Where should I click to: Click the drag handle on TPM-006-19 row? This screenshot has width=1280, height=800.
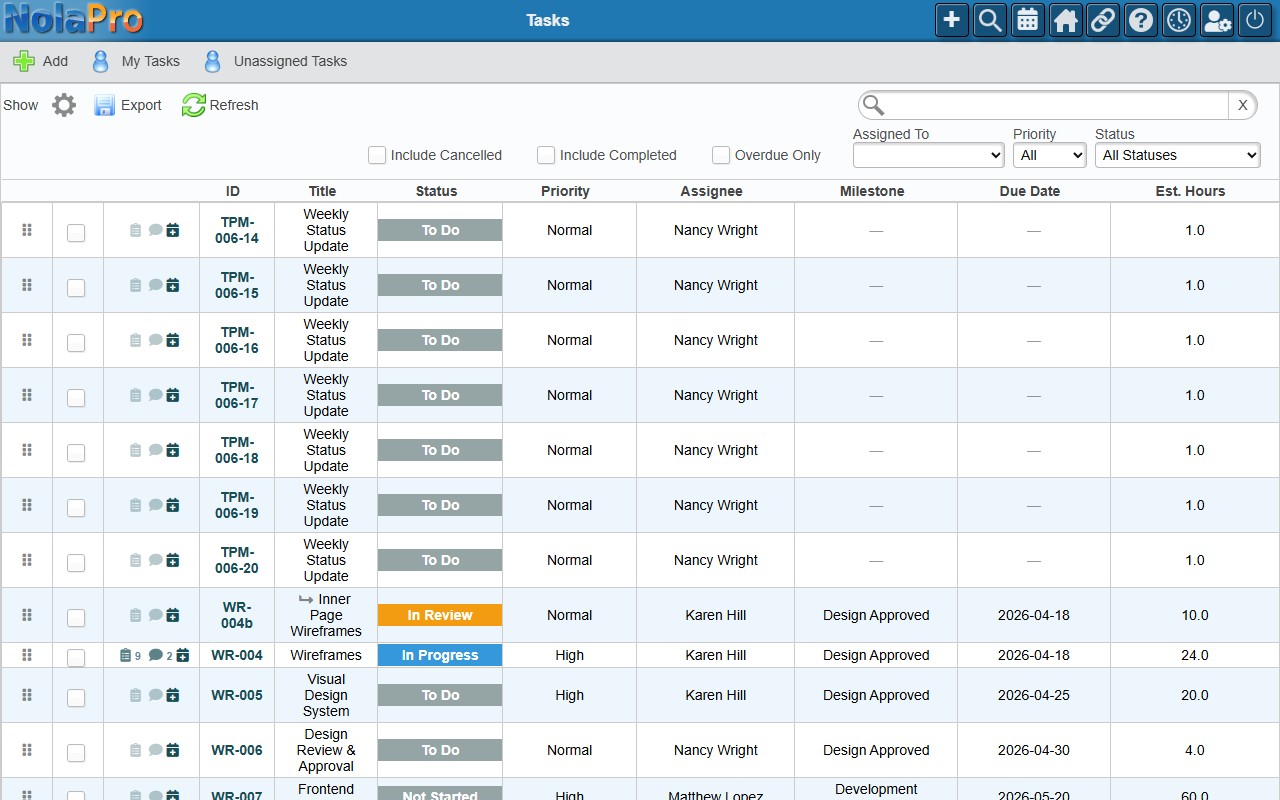27,505
